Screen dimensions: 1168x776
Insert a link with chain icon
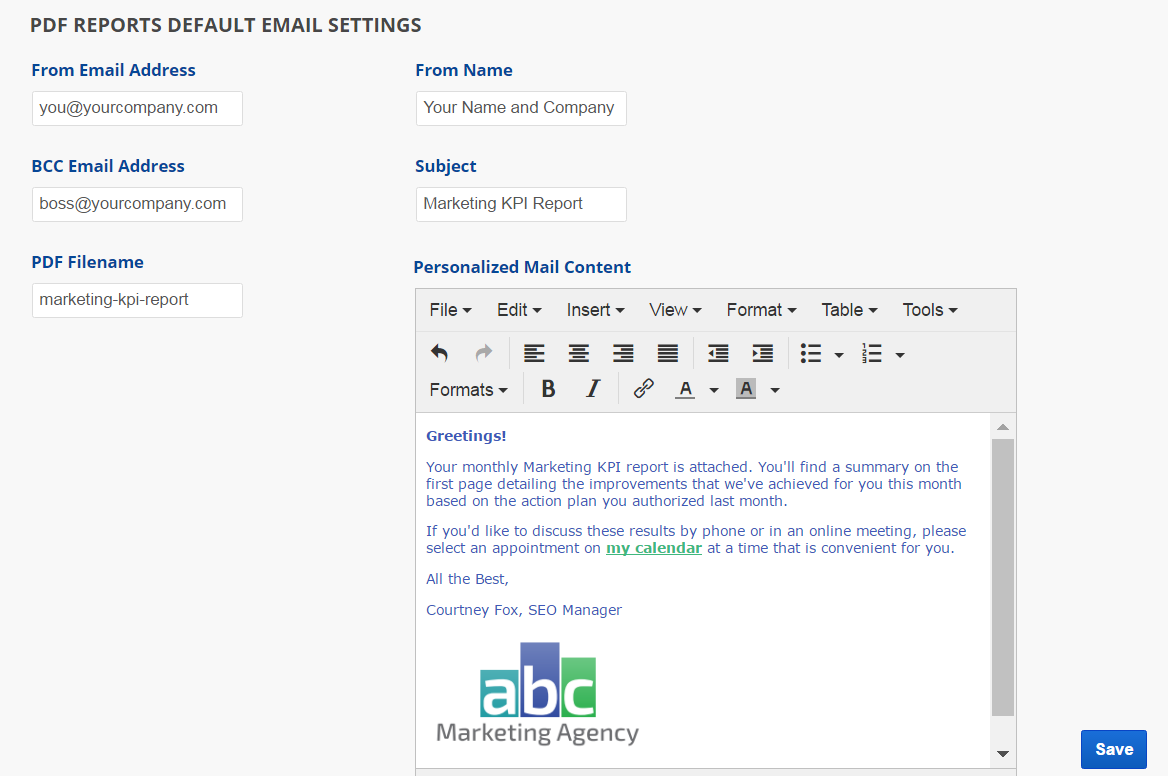click(644, 389)
